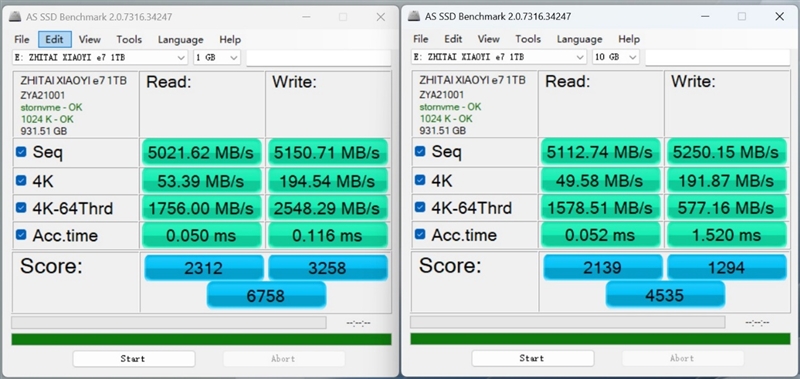Click read score 2312
The image size is (800, 379).
[x=204, y=268]
